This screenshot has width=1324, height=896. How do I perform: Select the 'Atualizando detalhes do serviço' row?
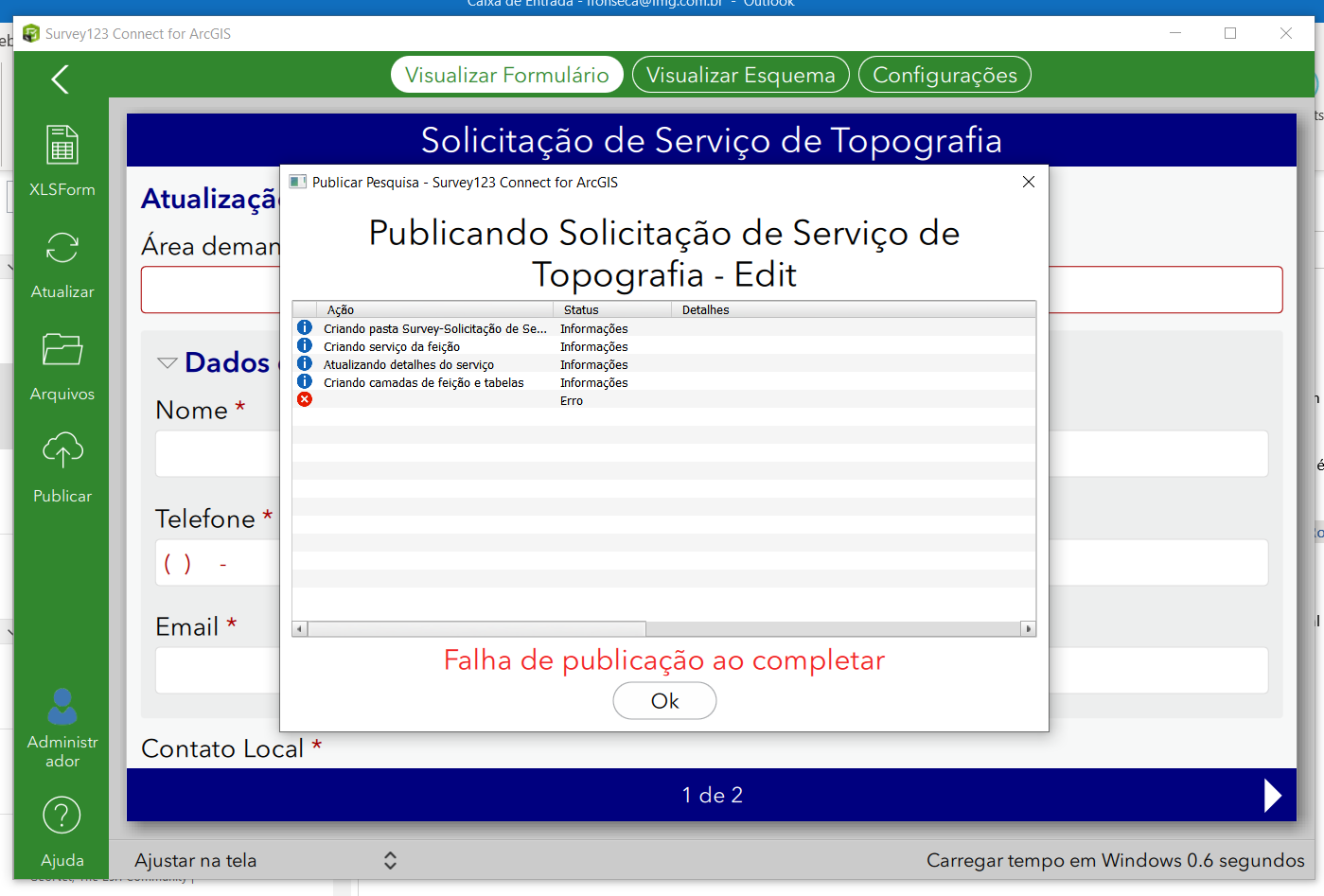(x=664, y=364)
